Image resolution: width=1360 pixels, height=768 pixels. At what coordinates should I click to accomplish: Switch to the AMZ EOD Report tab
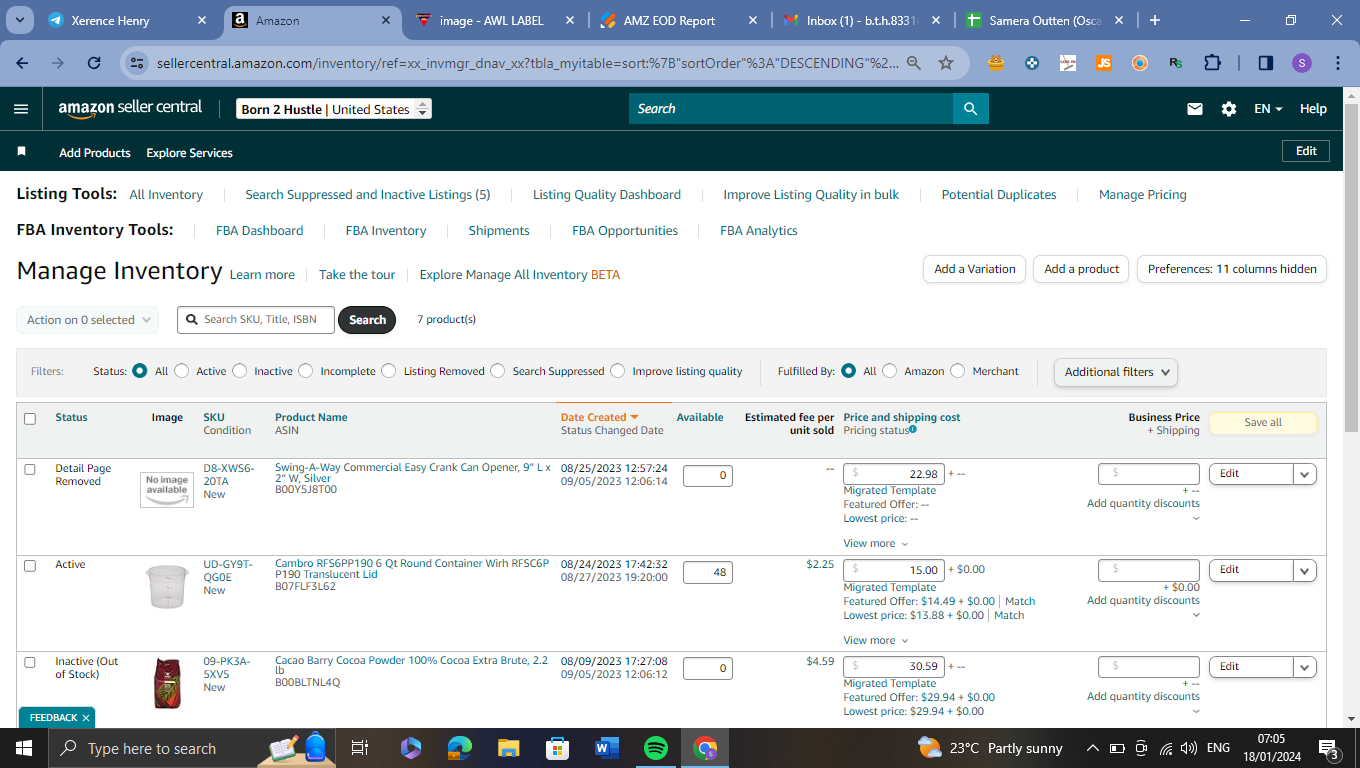[x=679, y=20]
